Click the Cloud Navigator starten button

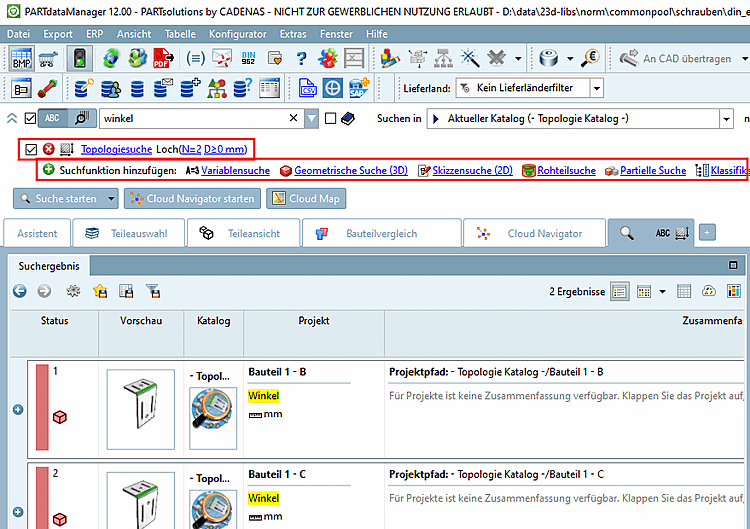192,198
